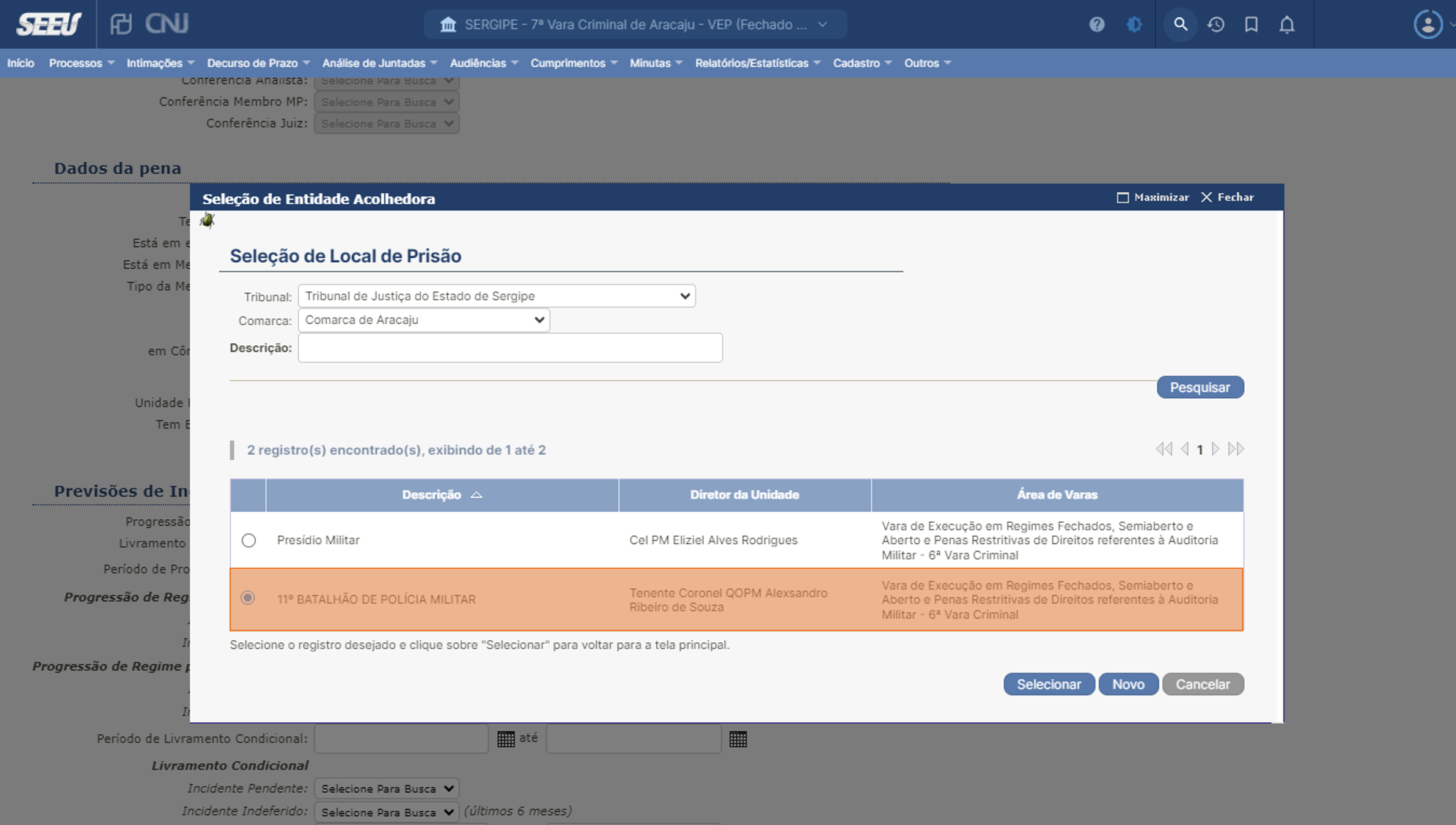Click the Presídio Militar description text
1456x825 pixels.
[318, 540]
